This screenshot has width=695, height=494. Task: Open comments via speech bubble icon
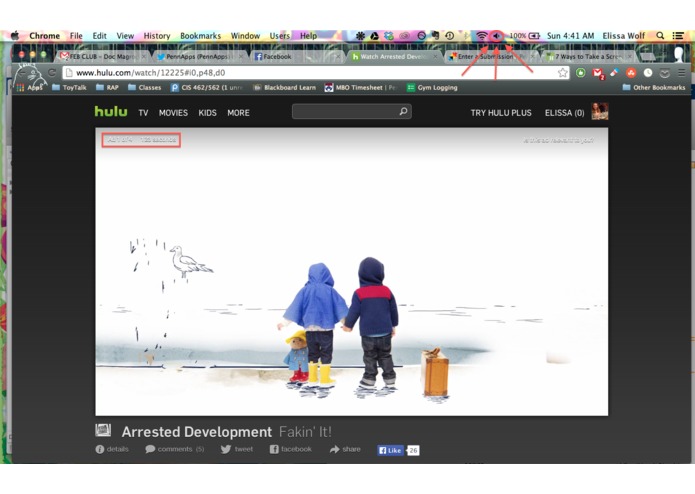point(150,449)
